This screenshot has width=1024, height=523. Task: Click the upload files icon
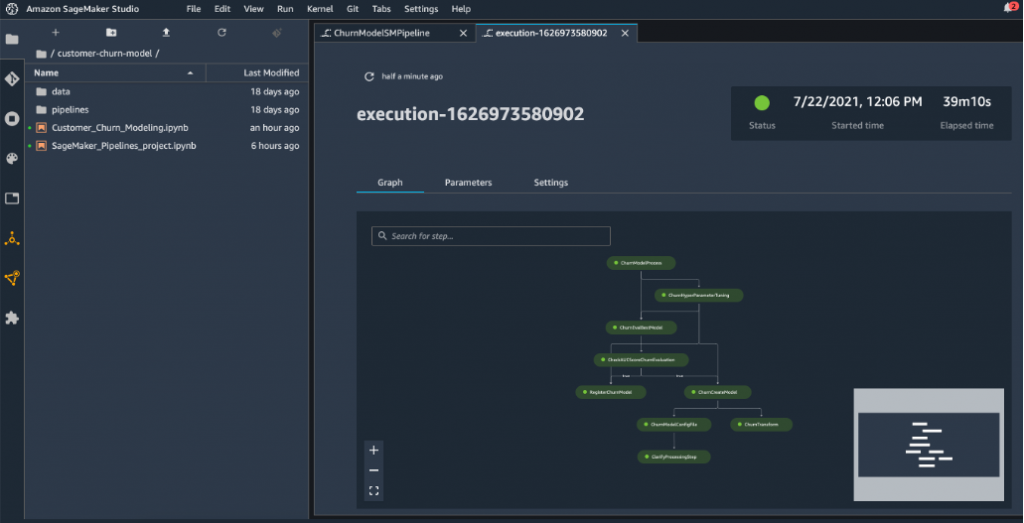(x=166, y=32)
